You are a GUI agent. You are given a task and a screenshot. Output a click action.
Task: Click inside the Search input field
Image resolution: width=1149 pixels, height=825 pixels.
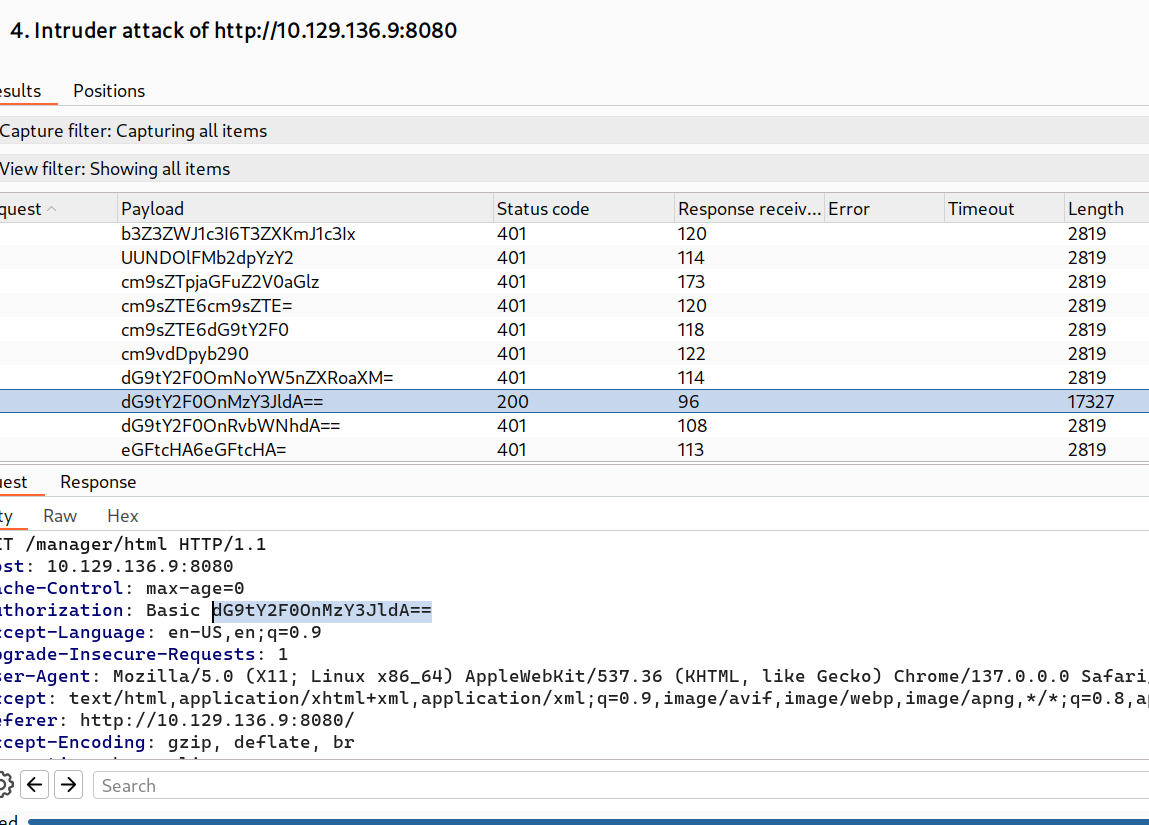pyautogui.click(x=600, y=785)
